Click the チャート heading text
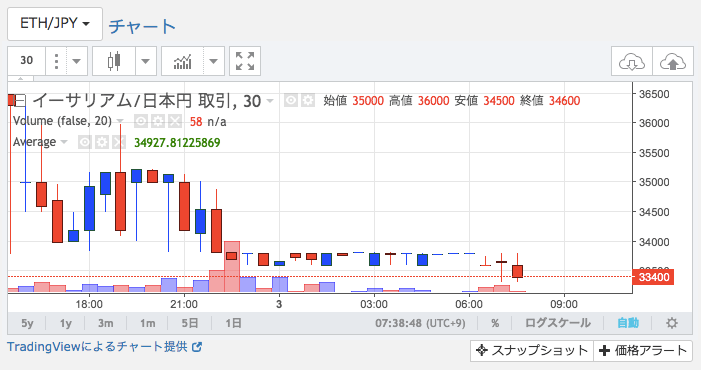The height and width of the screenshot is (370, 701). click(142, 26)
